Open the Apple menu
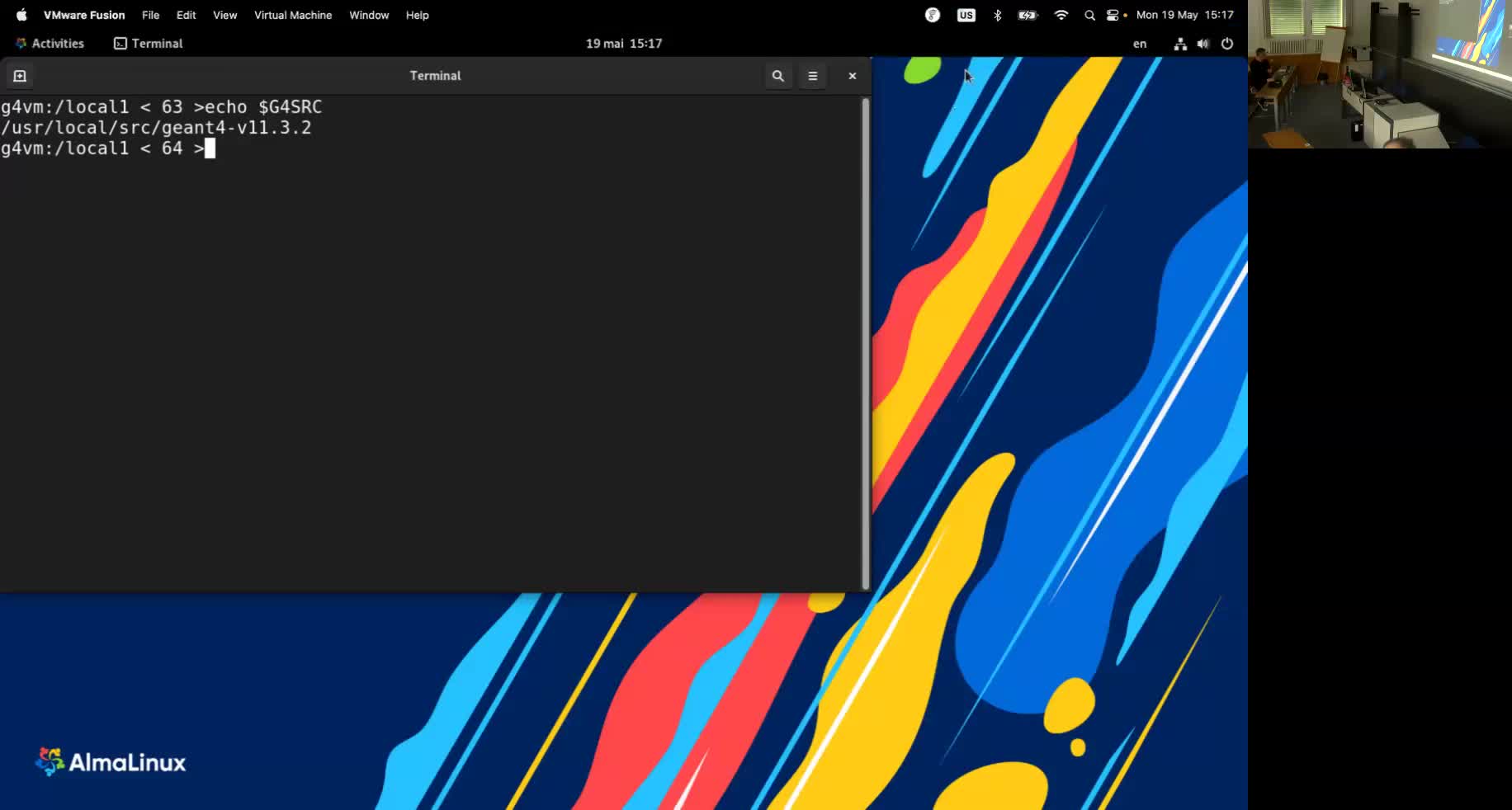 tap(21, 15)
